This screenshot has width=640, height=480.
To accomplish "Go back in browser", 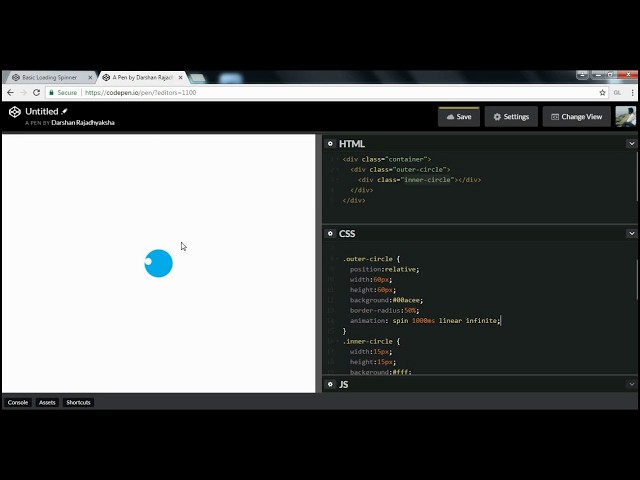I will [11, 93].
